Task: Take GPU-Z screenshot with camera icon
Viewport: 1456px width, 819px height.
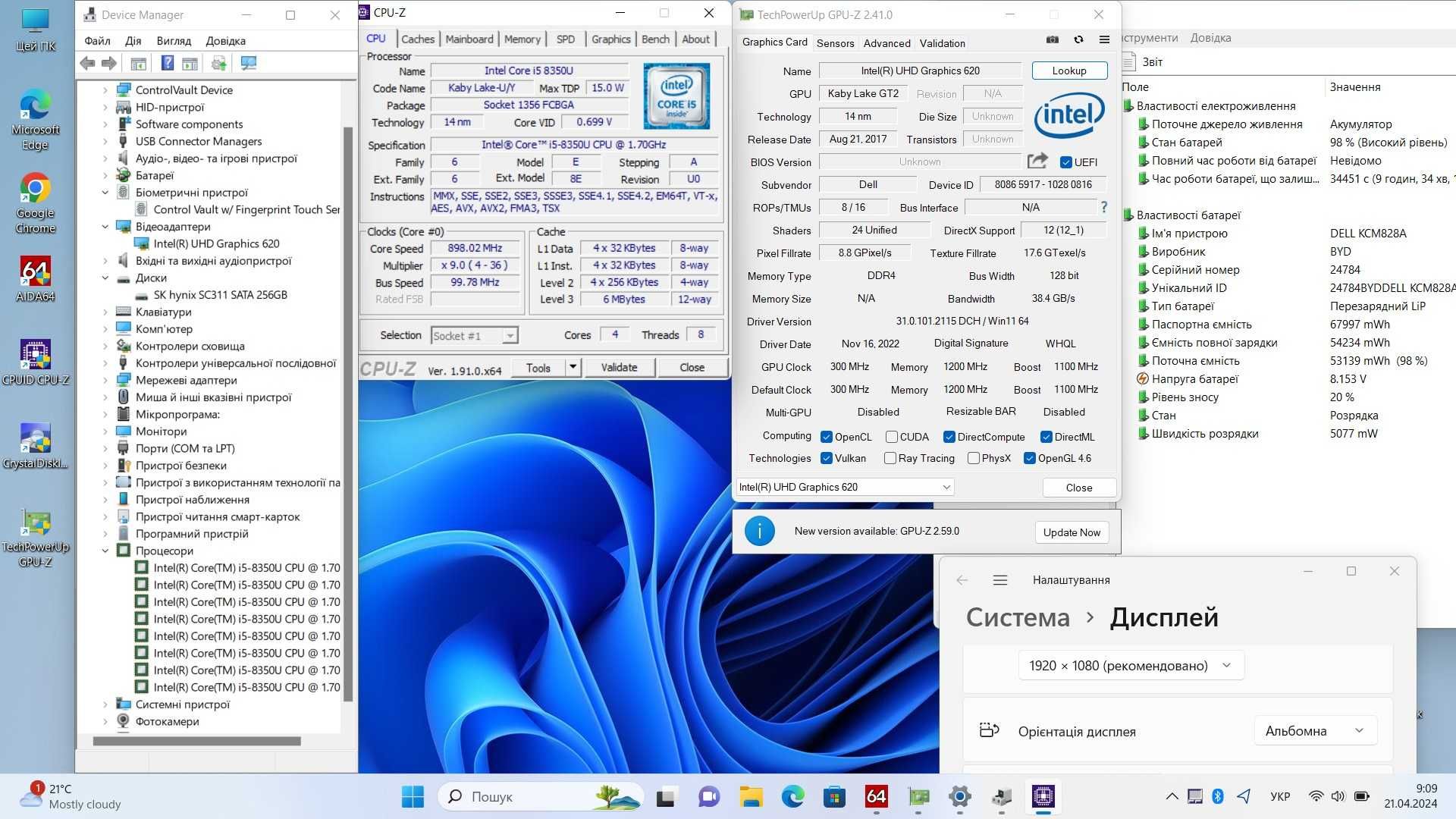Action: 1053,40
